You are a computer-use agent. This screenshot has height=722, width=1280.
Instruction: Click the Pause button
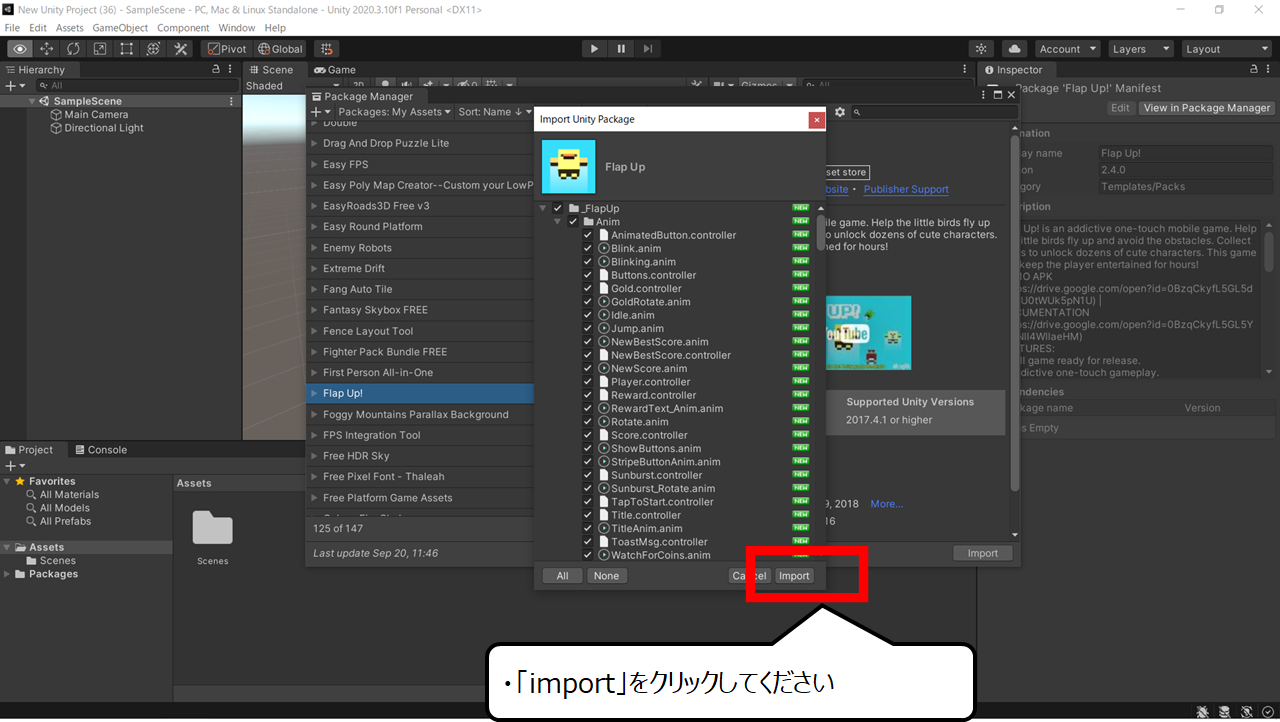tap(621, 49)
